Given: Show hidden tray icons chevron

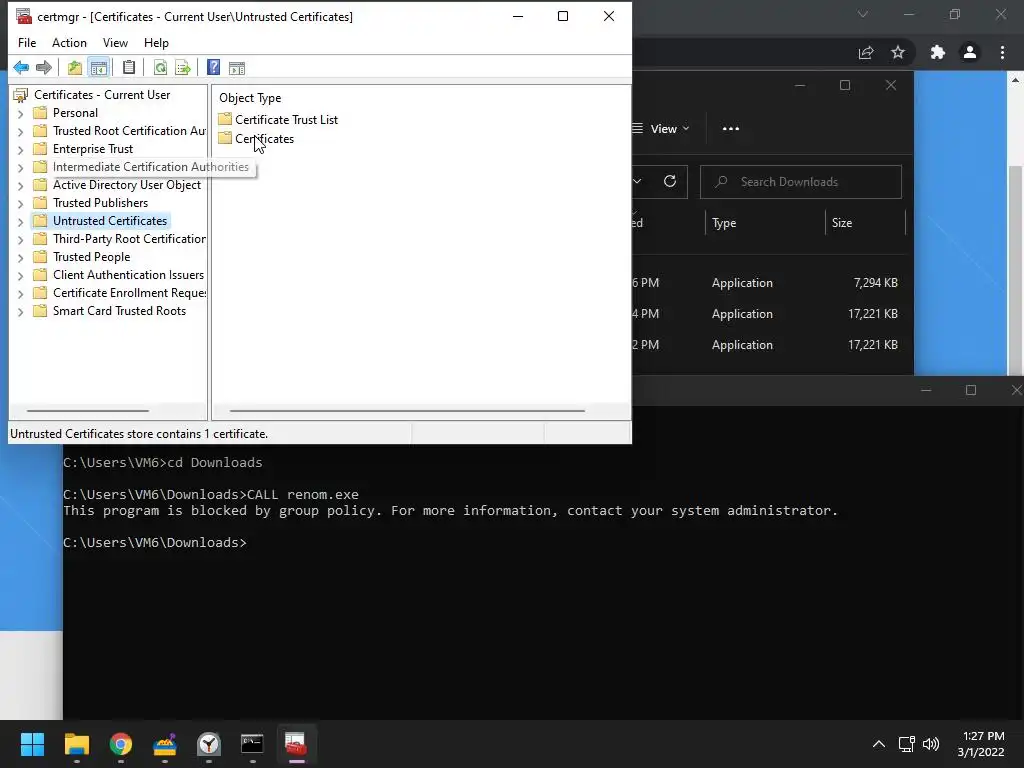Looking at the screenshot, I should coord(879,744).
